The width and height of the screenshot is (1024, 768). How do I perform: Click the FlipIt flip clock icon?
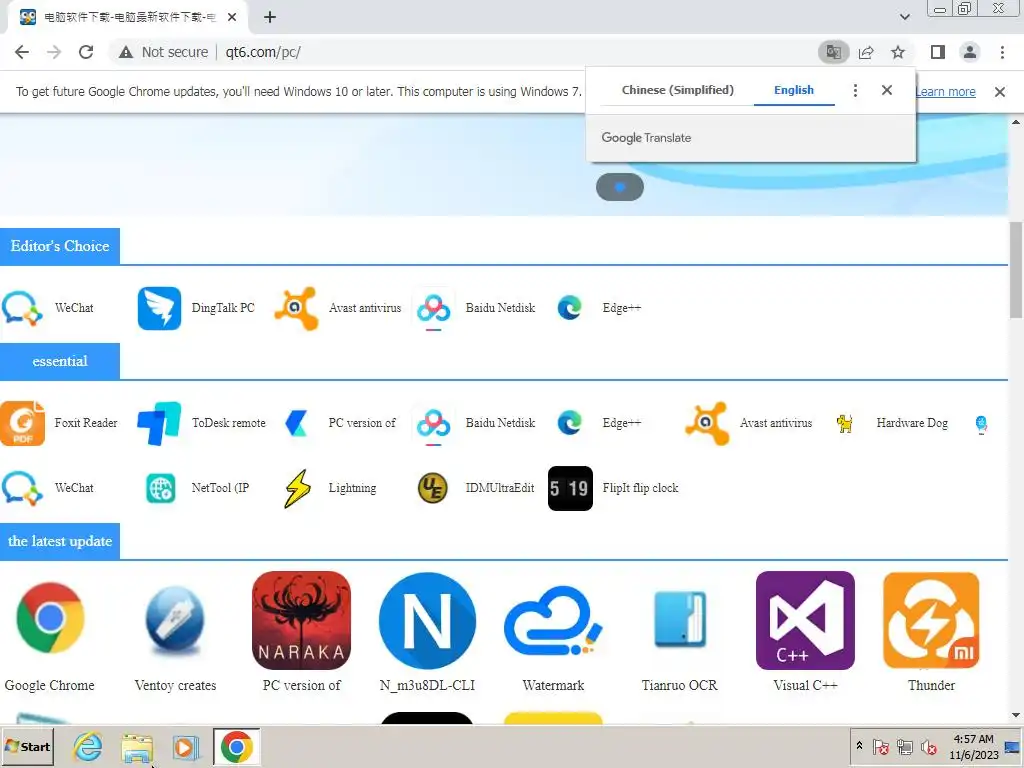(570, 488)
